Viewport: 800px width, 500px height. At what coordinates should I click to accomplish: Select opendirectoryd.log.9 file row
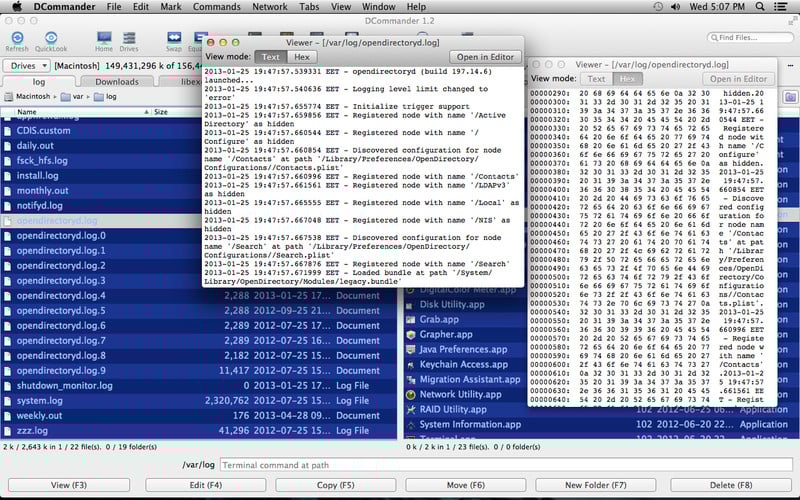199,371
